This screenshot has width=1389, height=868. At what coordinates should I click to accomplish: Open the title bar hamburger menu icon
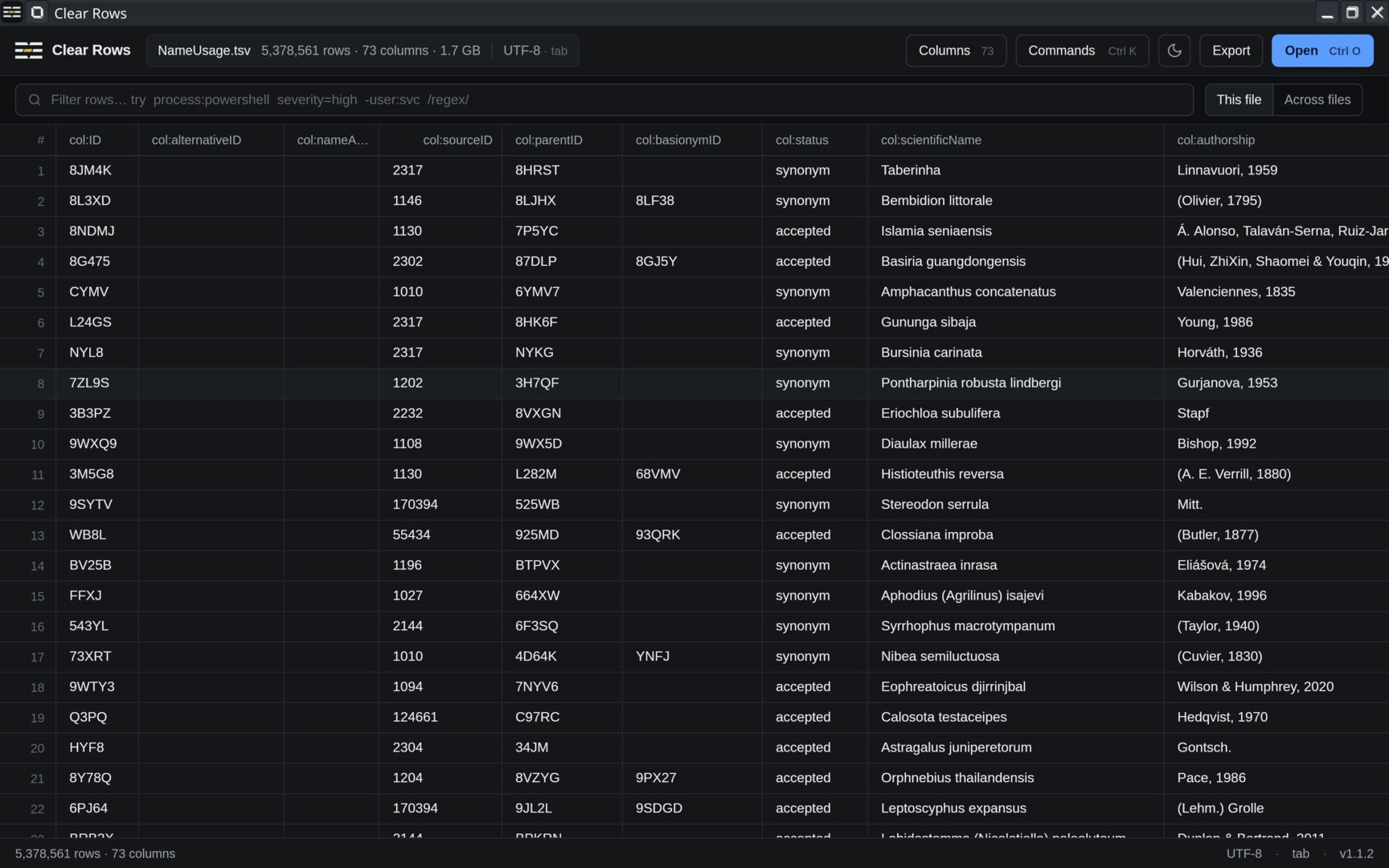[12, 13]
